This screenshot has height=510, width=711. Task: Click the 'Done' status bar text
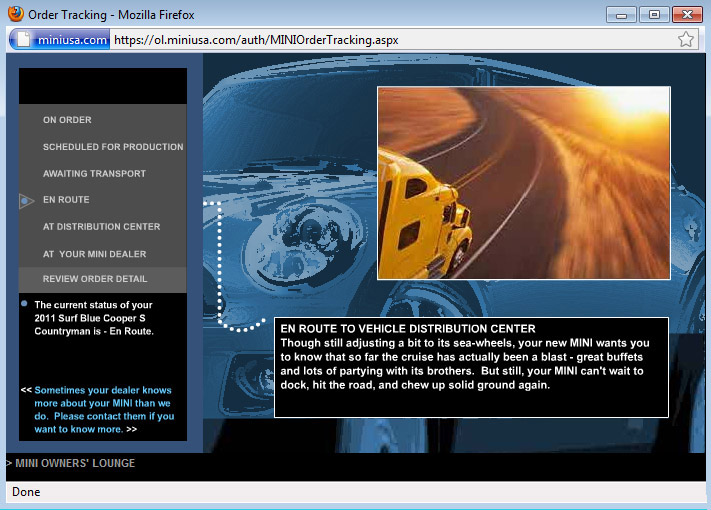pyautogui.click(x=26, y=492)
